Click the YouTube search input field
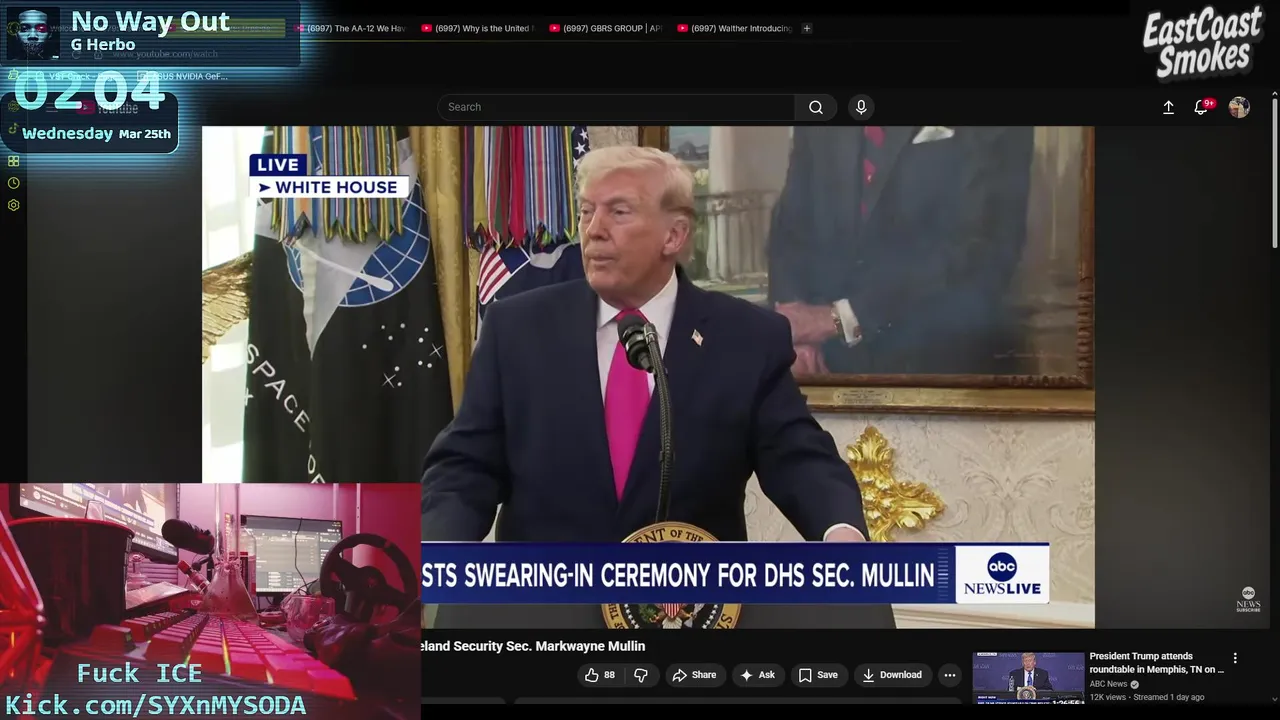Image resolution: width=1280 pixels, height=720 pixels. 616,107
